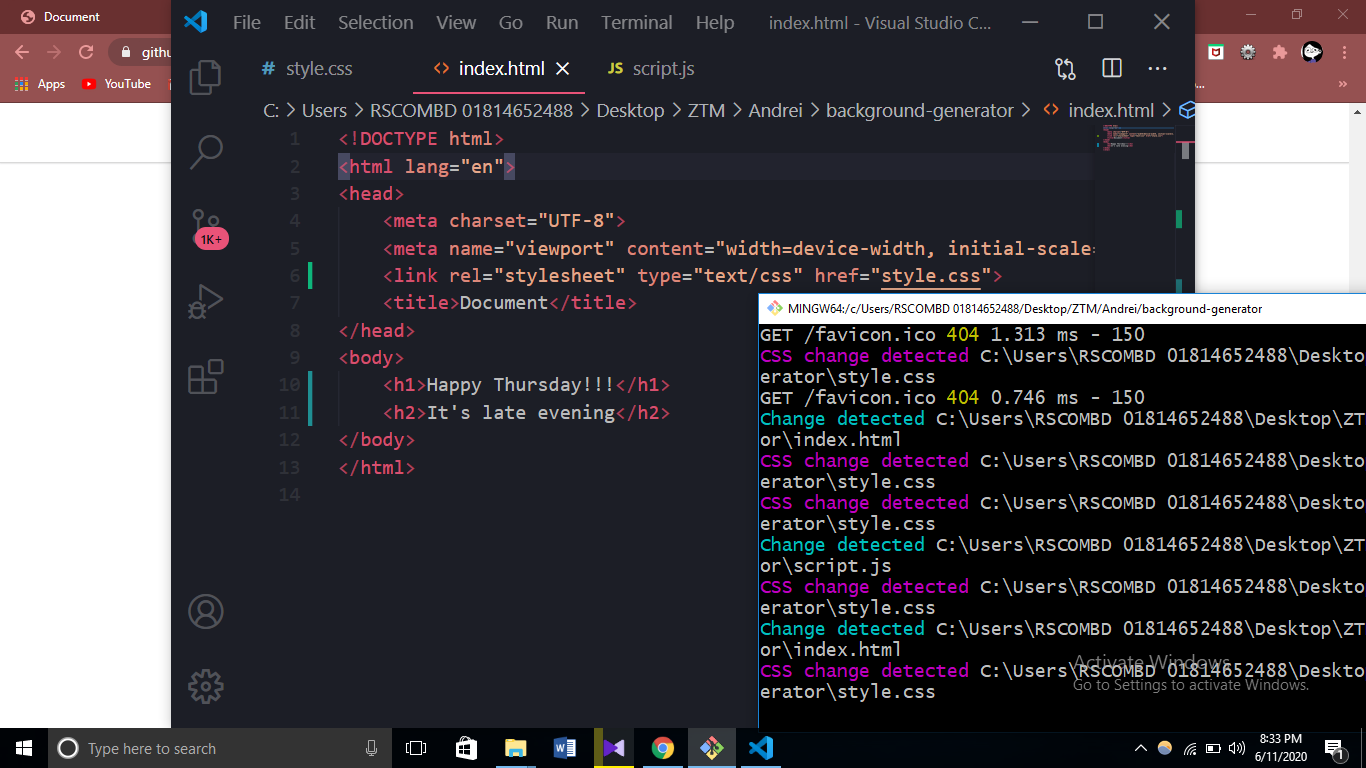The image size is (1366, 768).
Task: Click the background-generator breadcrumb segment
Action: [x=919, y=111]
